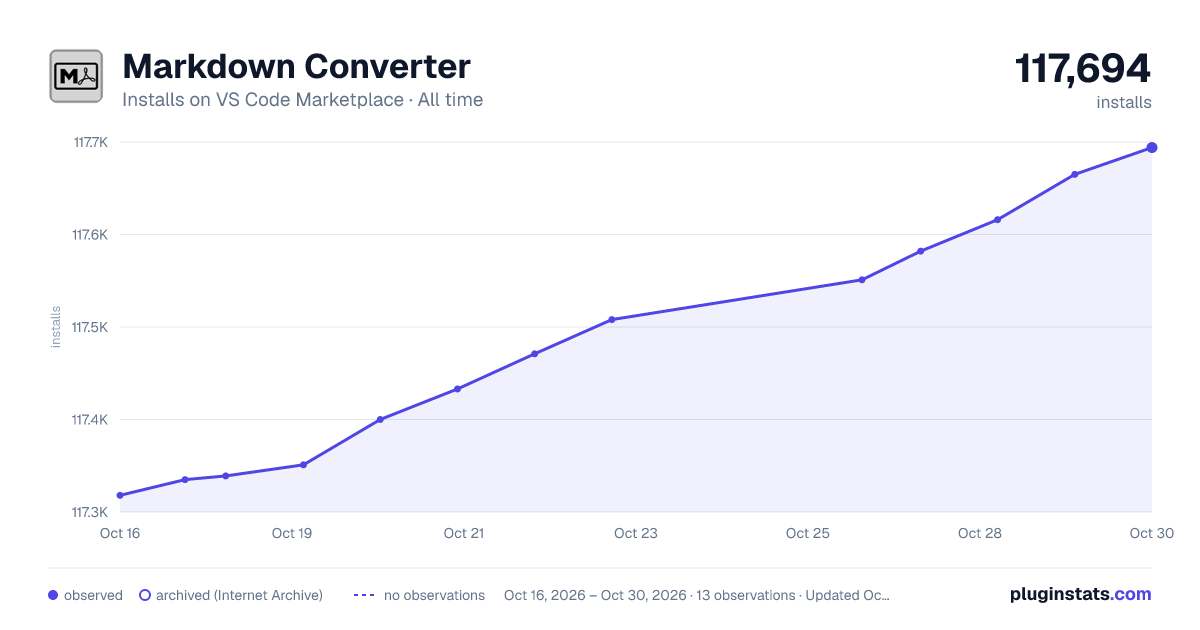
Task: Click the data point on the 117.4K gridline
Action: pos(380,420)
